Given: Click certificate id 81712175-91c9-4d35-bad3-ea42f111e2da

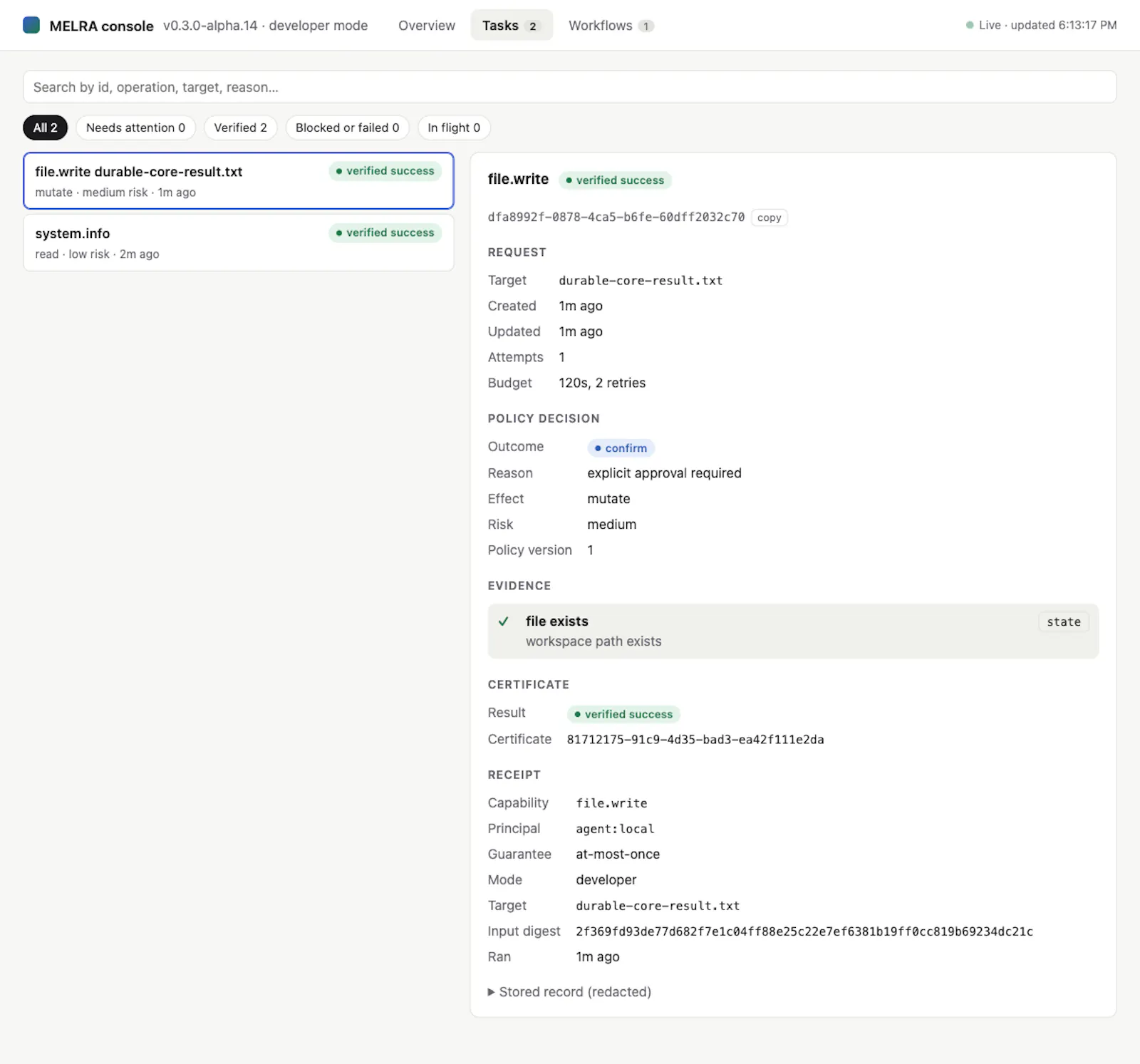Looking at the screenshot, I should [x=695, y=740].
